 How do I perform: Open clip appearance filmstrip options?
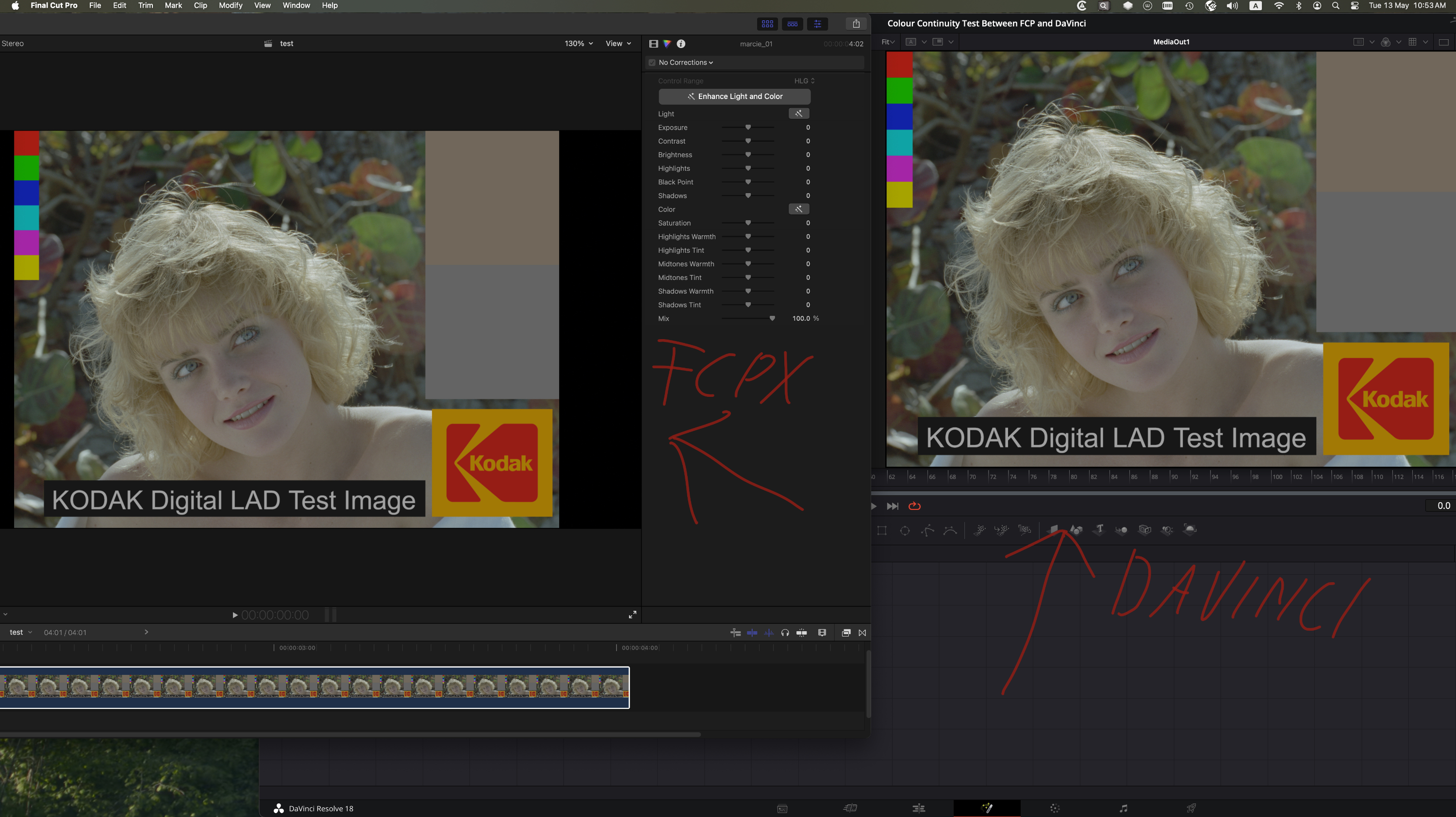click(x=822, y=633)
